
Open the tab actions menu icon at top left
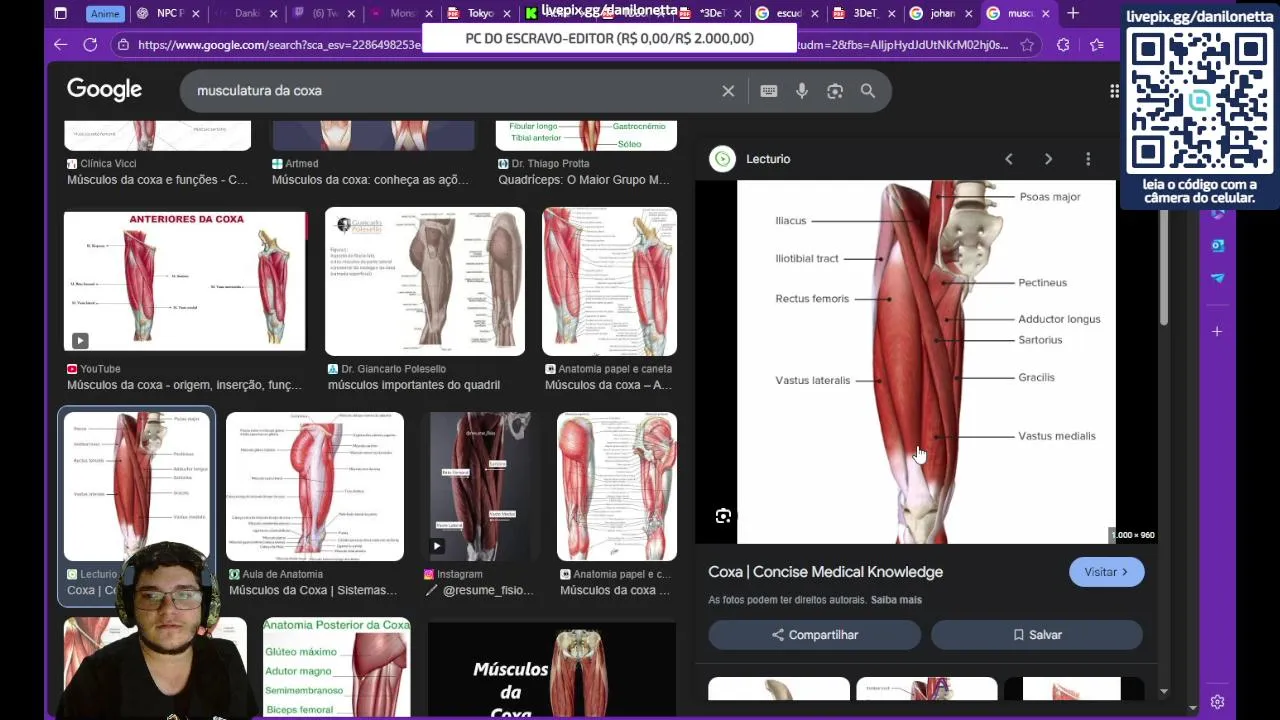[x=60, y=13]
